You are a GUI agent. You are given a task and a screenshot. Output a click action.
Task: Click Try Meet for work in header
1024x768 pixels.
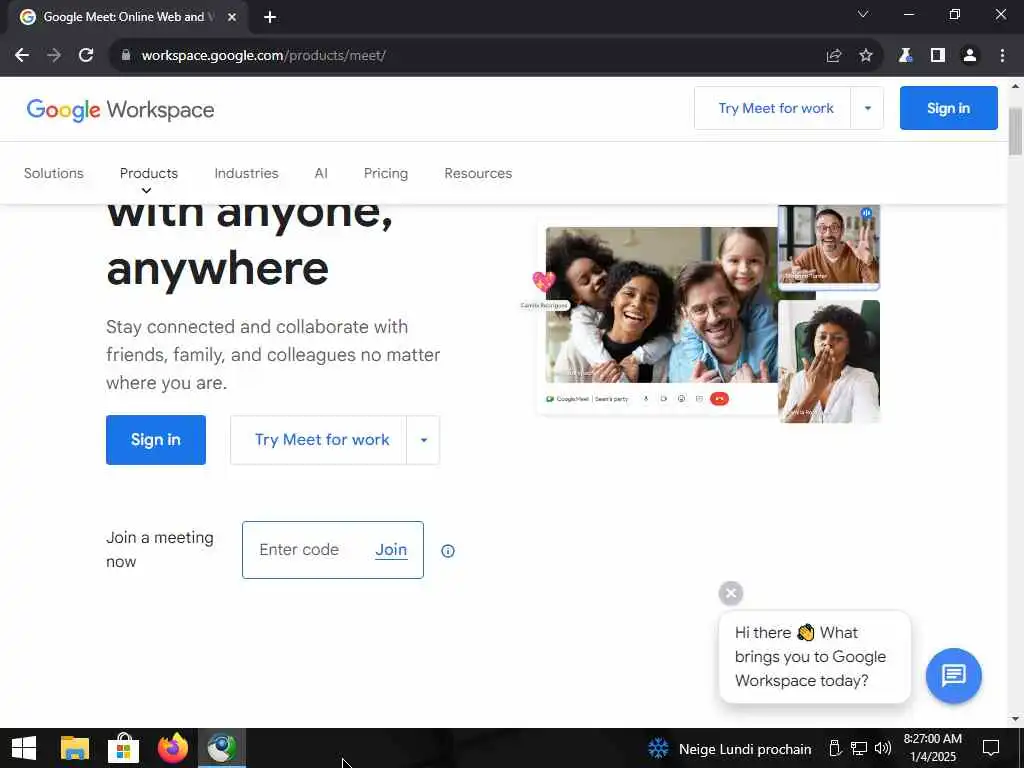click(x=776, y=108)
